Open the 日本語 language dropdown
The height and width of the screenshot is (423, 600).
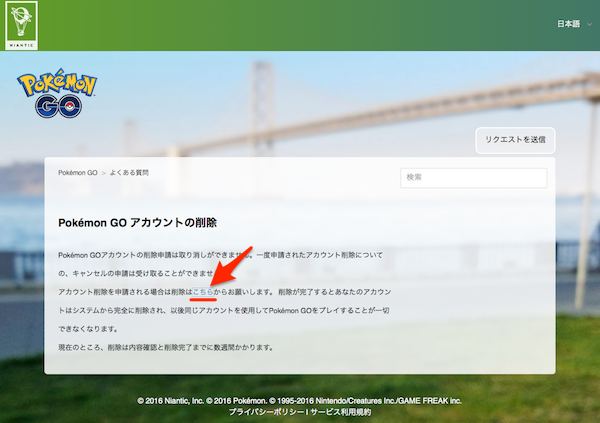574,24
